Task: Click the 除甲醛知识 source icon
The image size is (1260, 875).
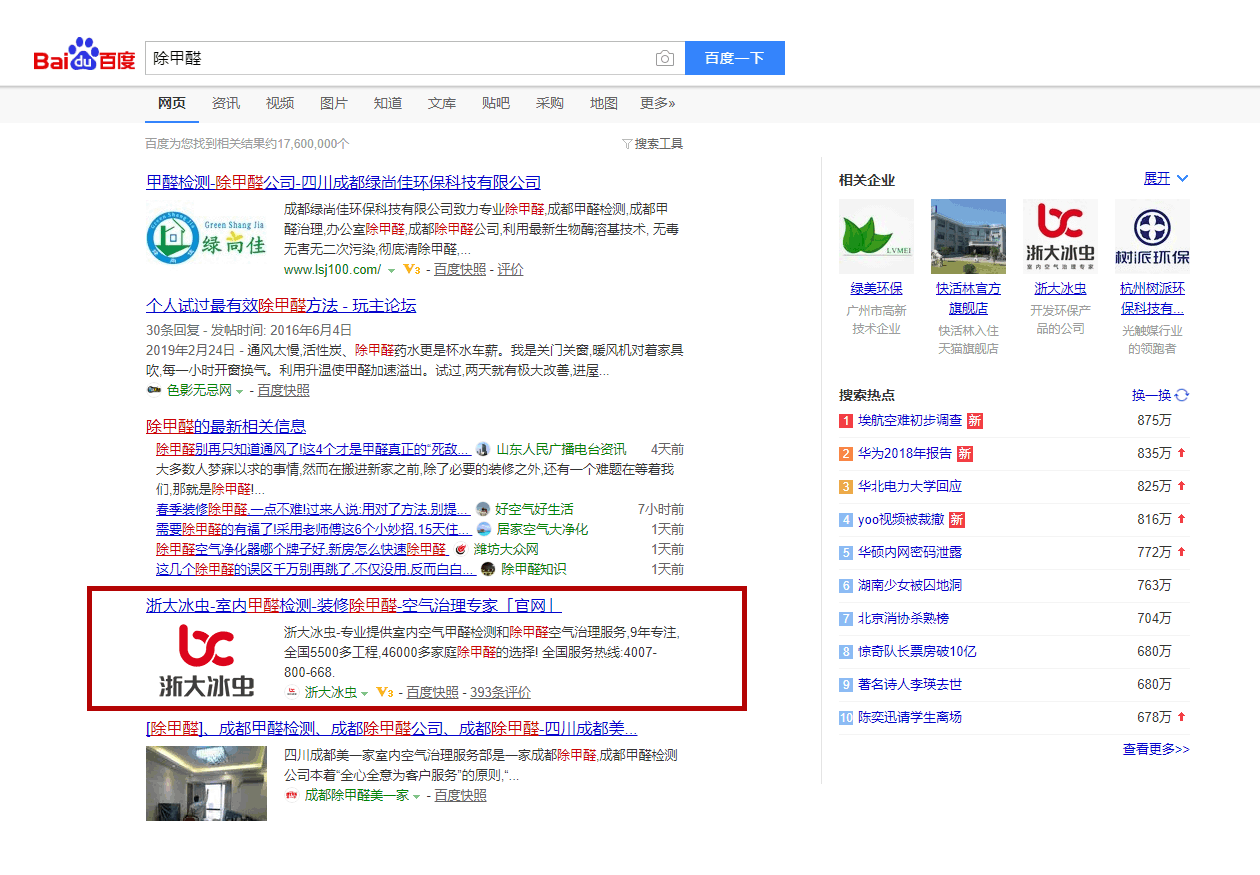Action: click(488, 569)
